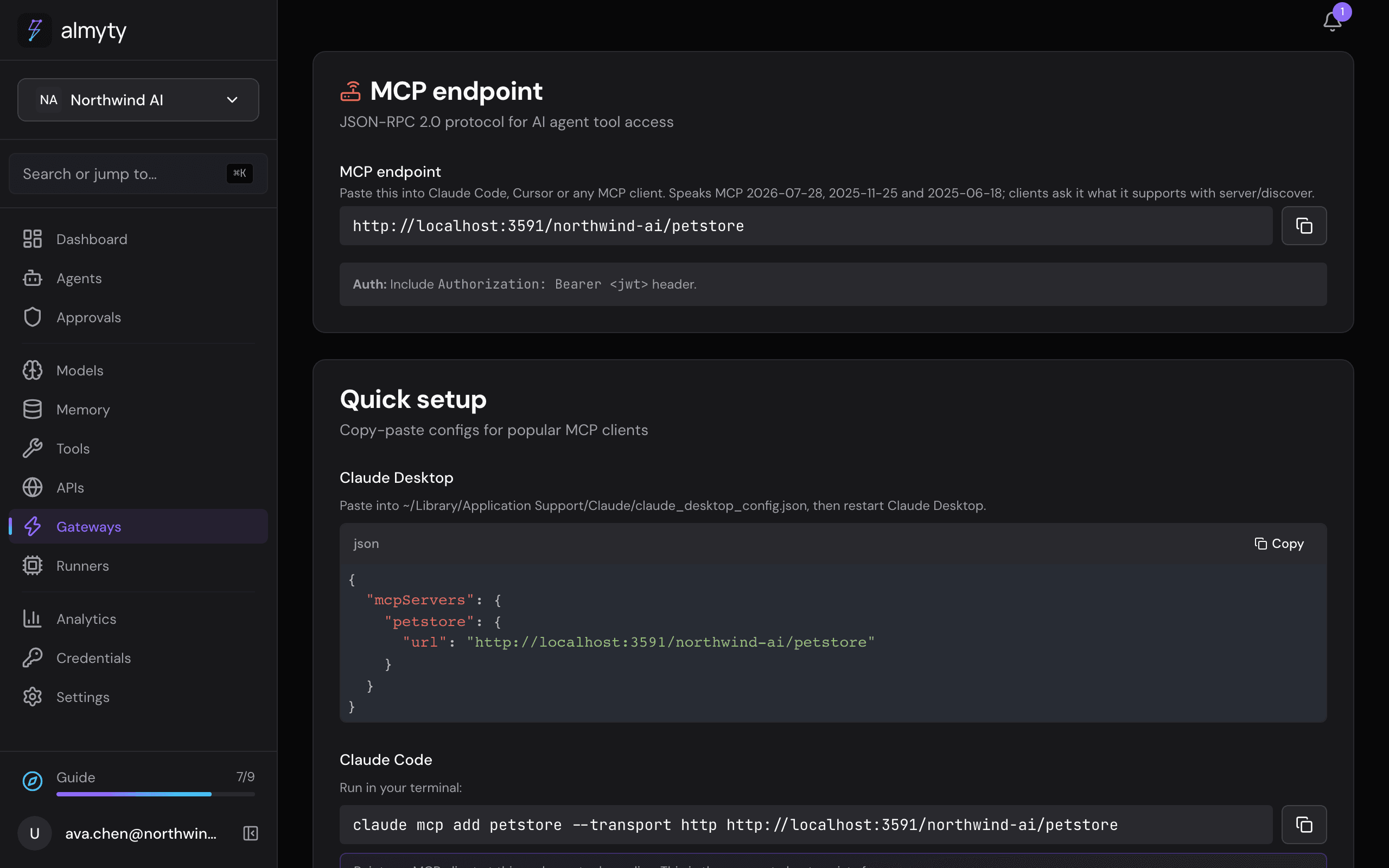The image size is (1389, 868).
Task: Click the Memory database icon
Action: (x=32, y=409)
